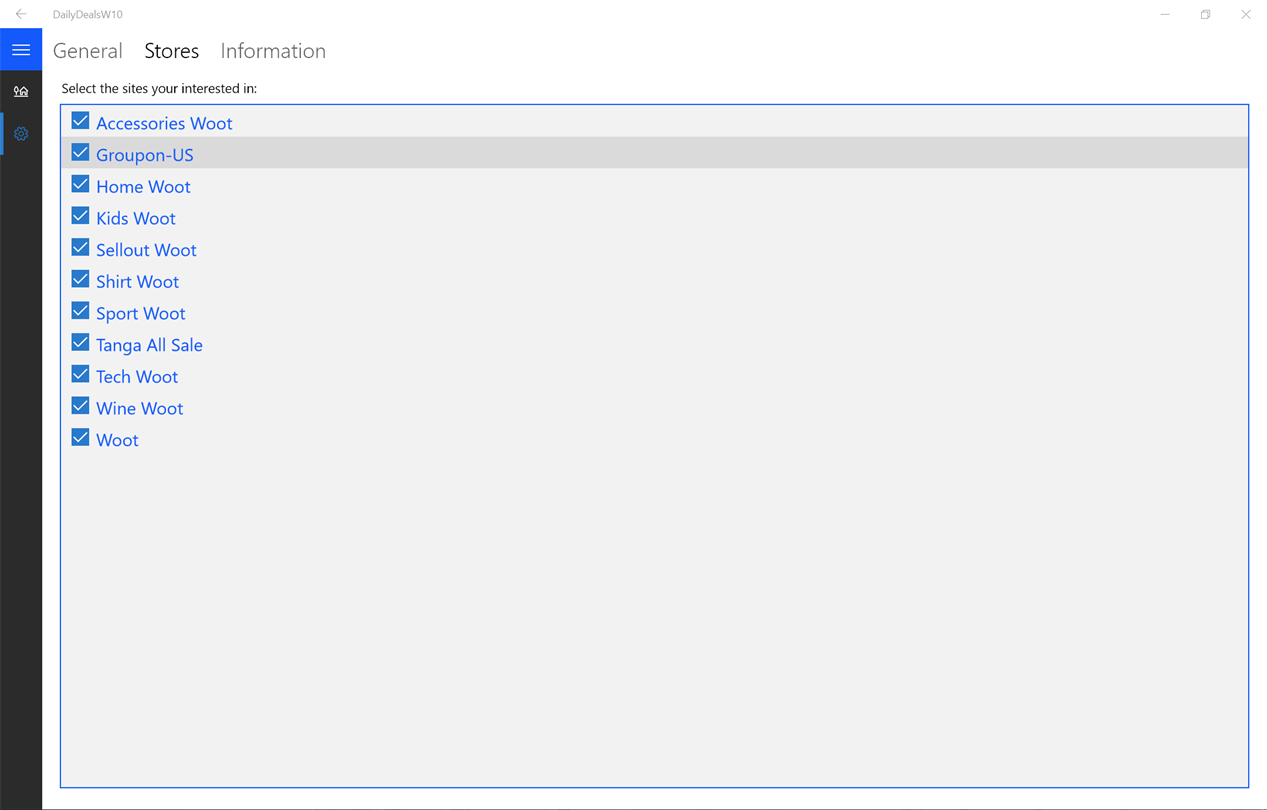Image resolution: width=1267 pixels, height=810 pixels.
Task: Uncheck the Accessories Woot checkbox
Action: coord(80,121)
